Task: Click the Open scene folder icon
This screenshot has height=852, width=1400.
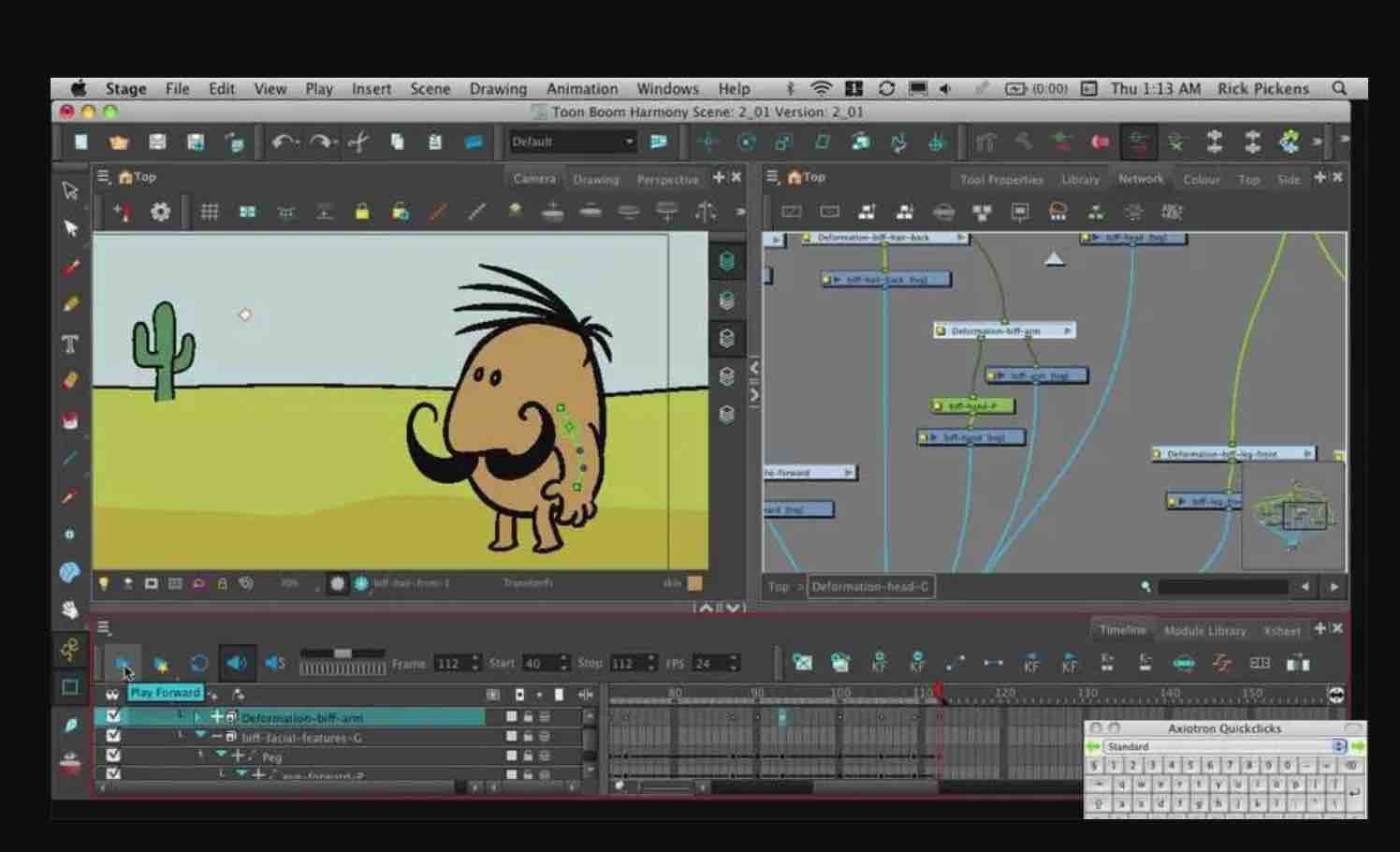Action: click(x=119, y=142)
